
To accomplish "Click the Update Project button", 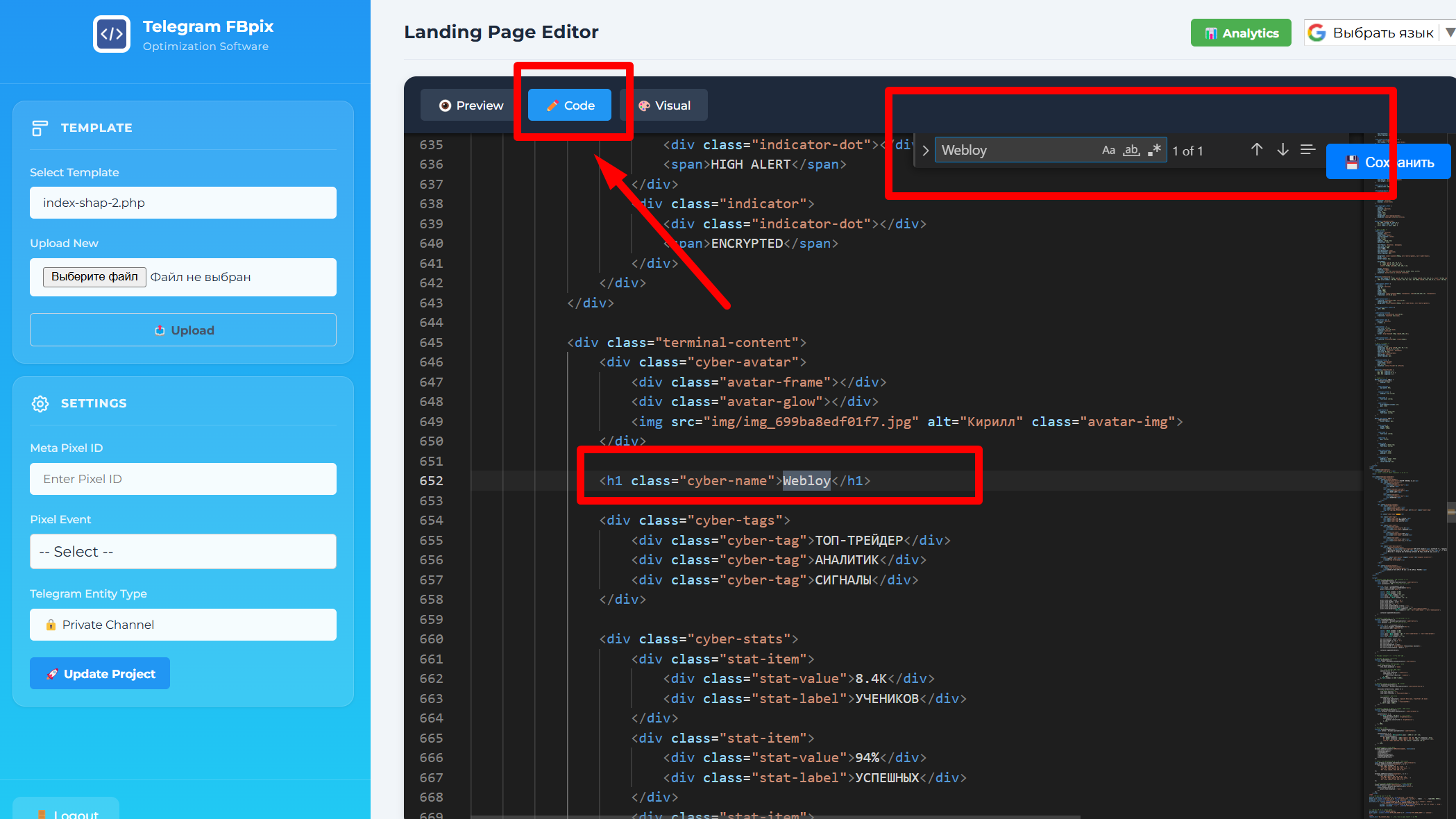I will [x=100, y=673].
